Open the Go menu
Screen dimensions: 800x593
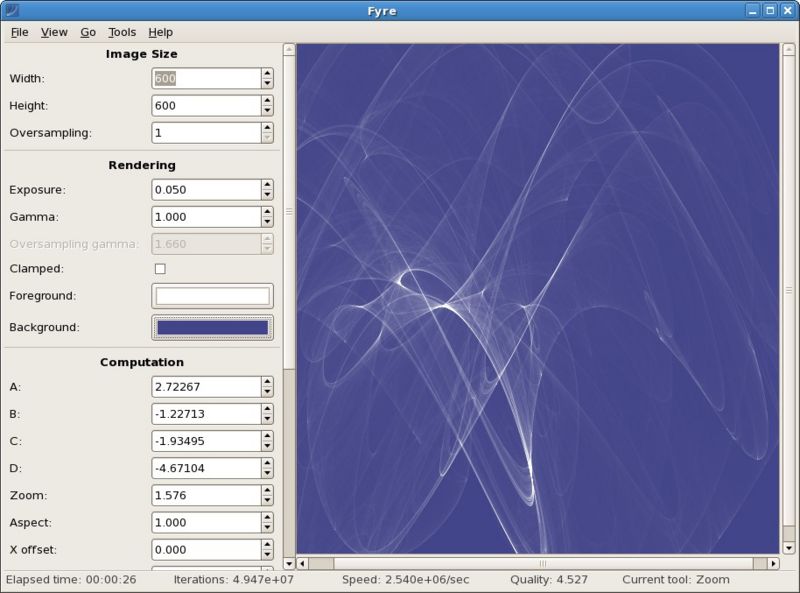[x=88, y=32]
